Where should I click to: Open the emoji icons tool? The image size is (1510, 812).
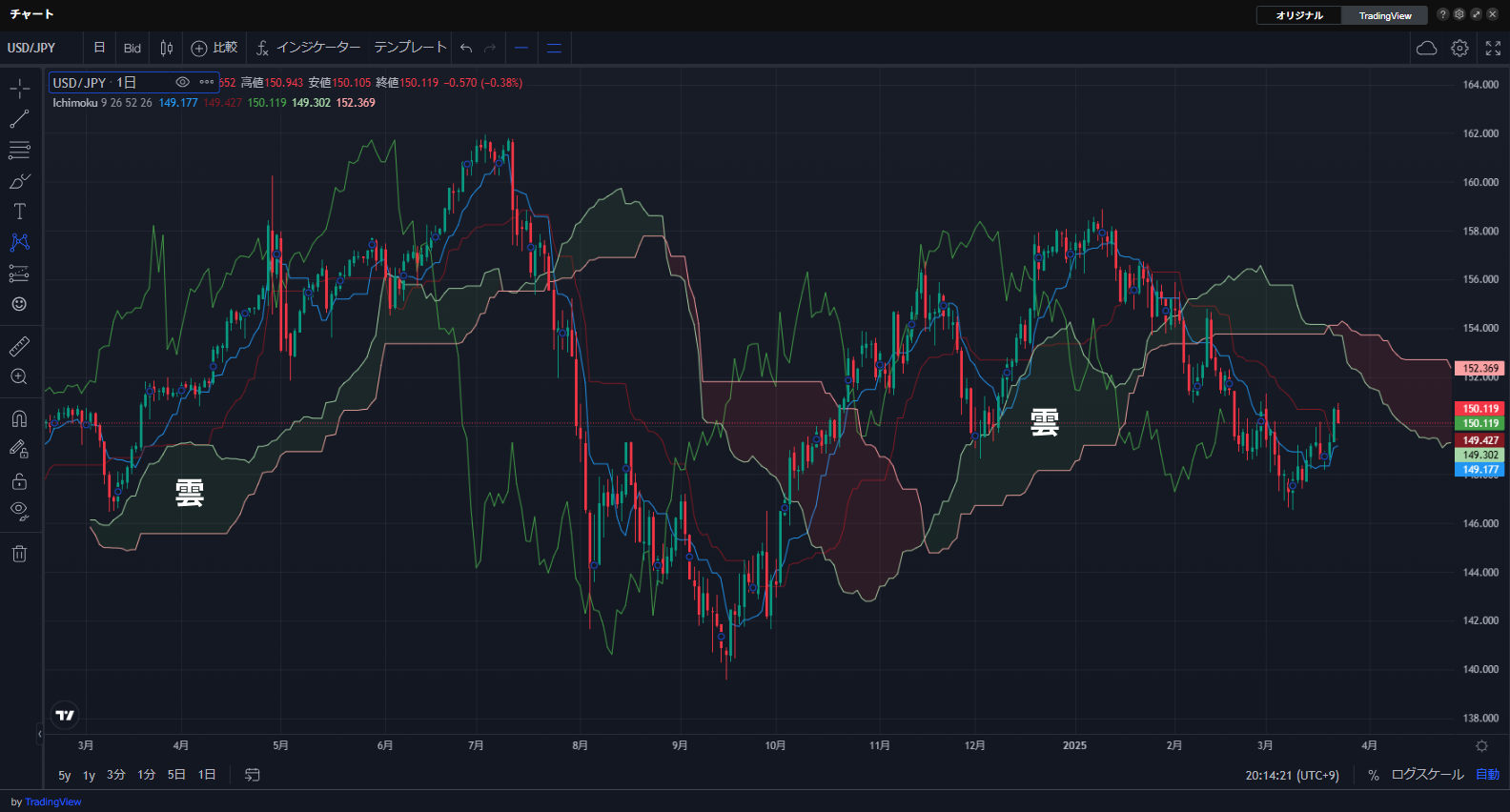click(19, 304)
